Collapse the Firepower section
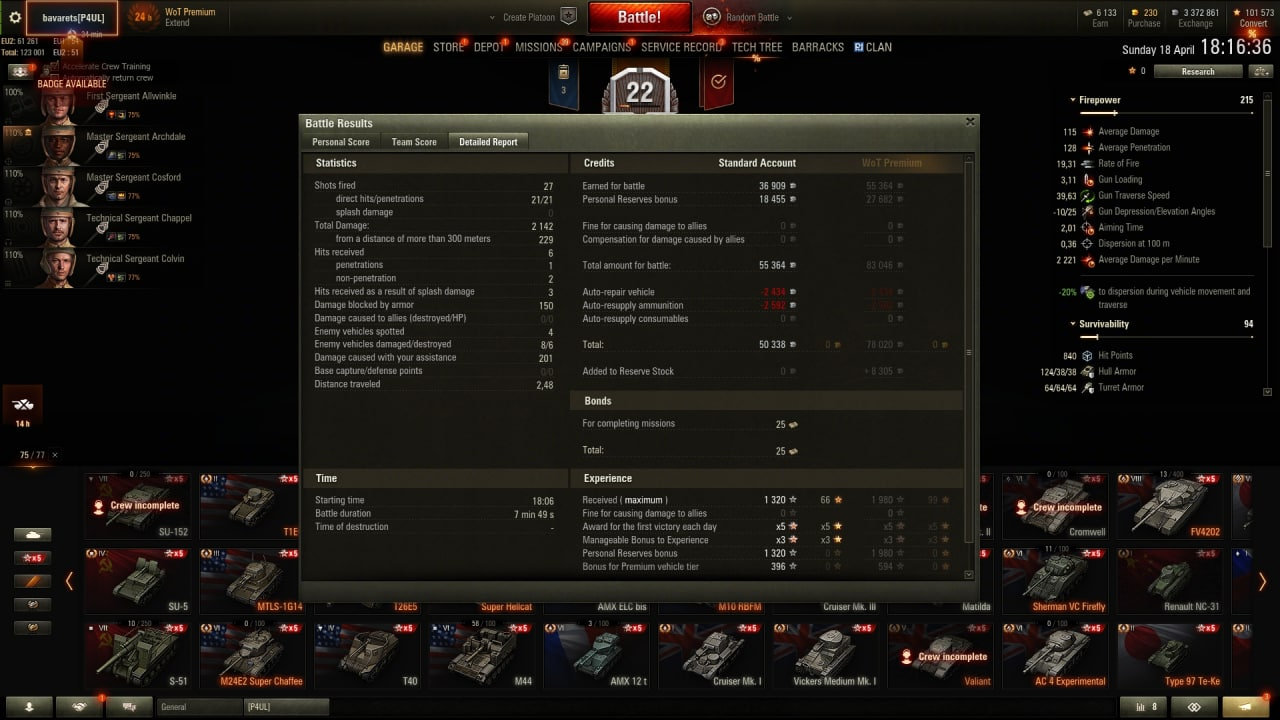Image resolution: width=1280 pixels, height=720 pixels. pyautogui.click(x=1073, y=100)
